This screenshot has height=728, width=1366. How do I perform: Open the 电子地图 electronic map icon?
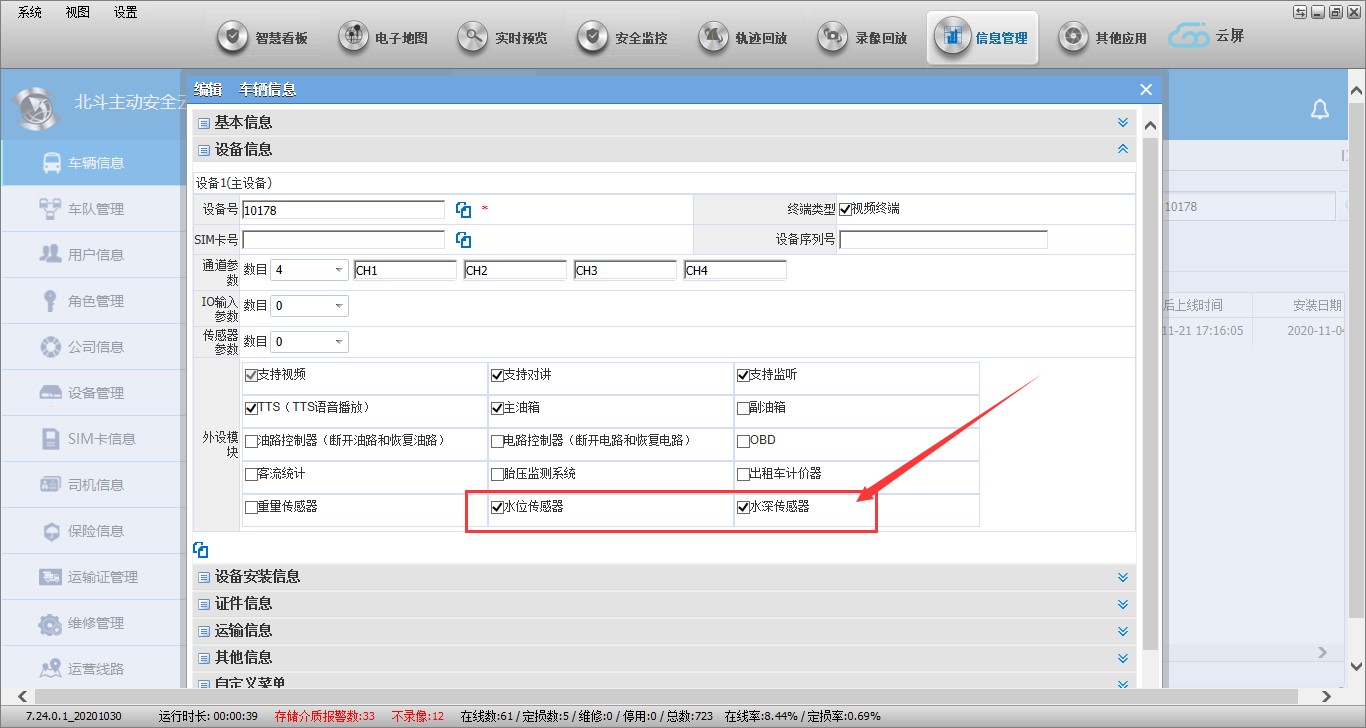pyautogui.click(x=353, y=38)
